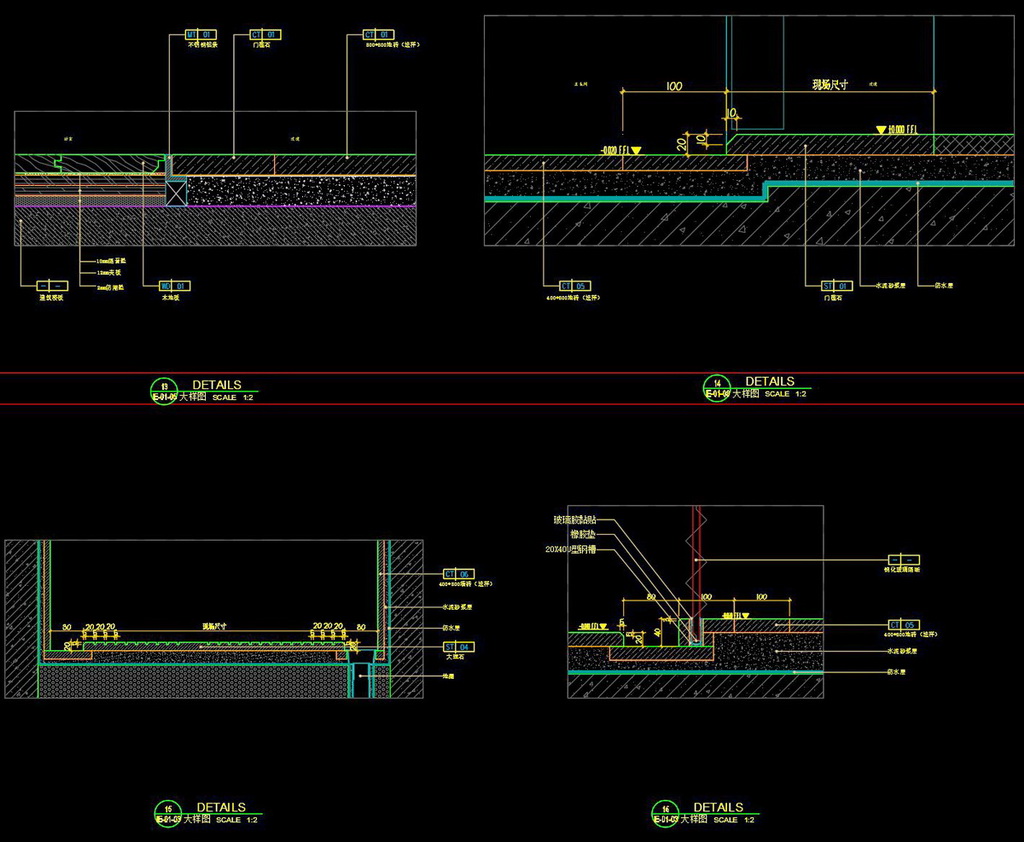Click DETAILS title under detail 13
Viewport: 1024px width, 842px height.
click(x=217, y=384)
